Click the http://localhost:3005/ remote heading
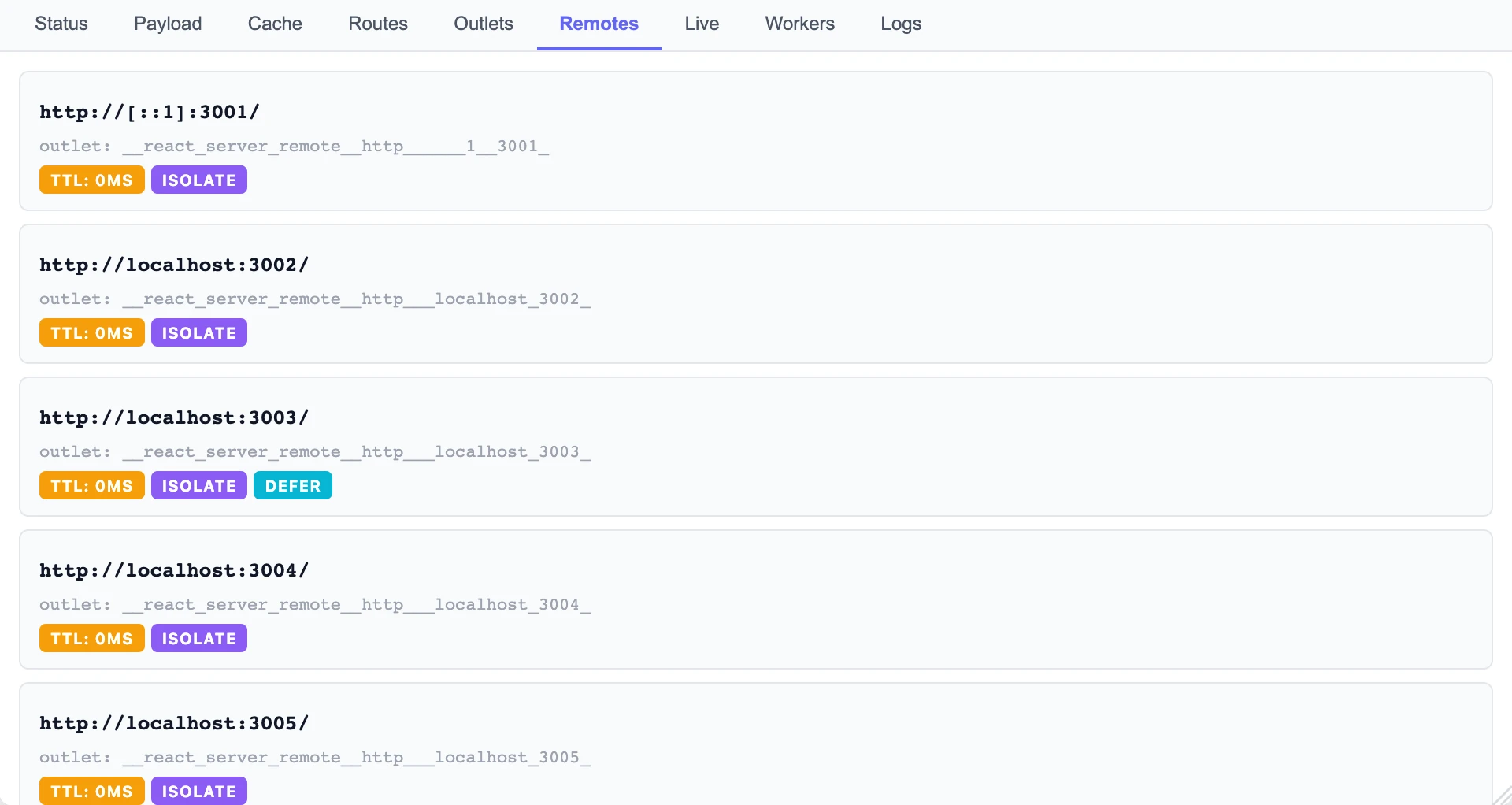 click(174, 723)
